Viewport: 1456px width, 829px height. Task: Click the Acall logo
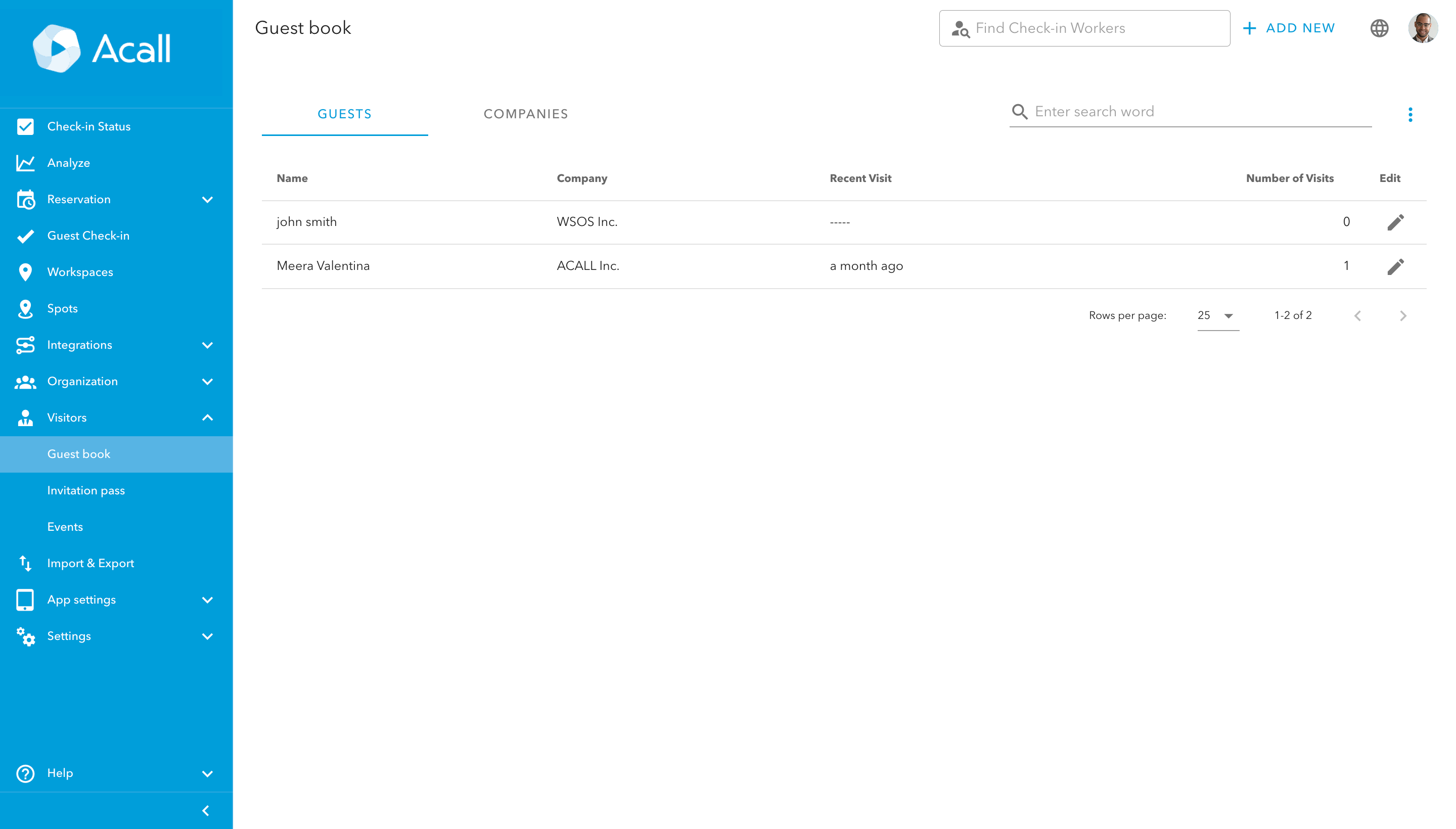102,49
